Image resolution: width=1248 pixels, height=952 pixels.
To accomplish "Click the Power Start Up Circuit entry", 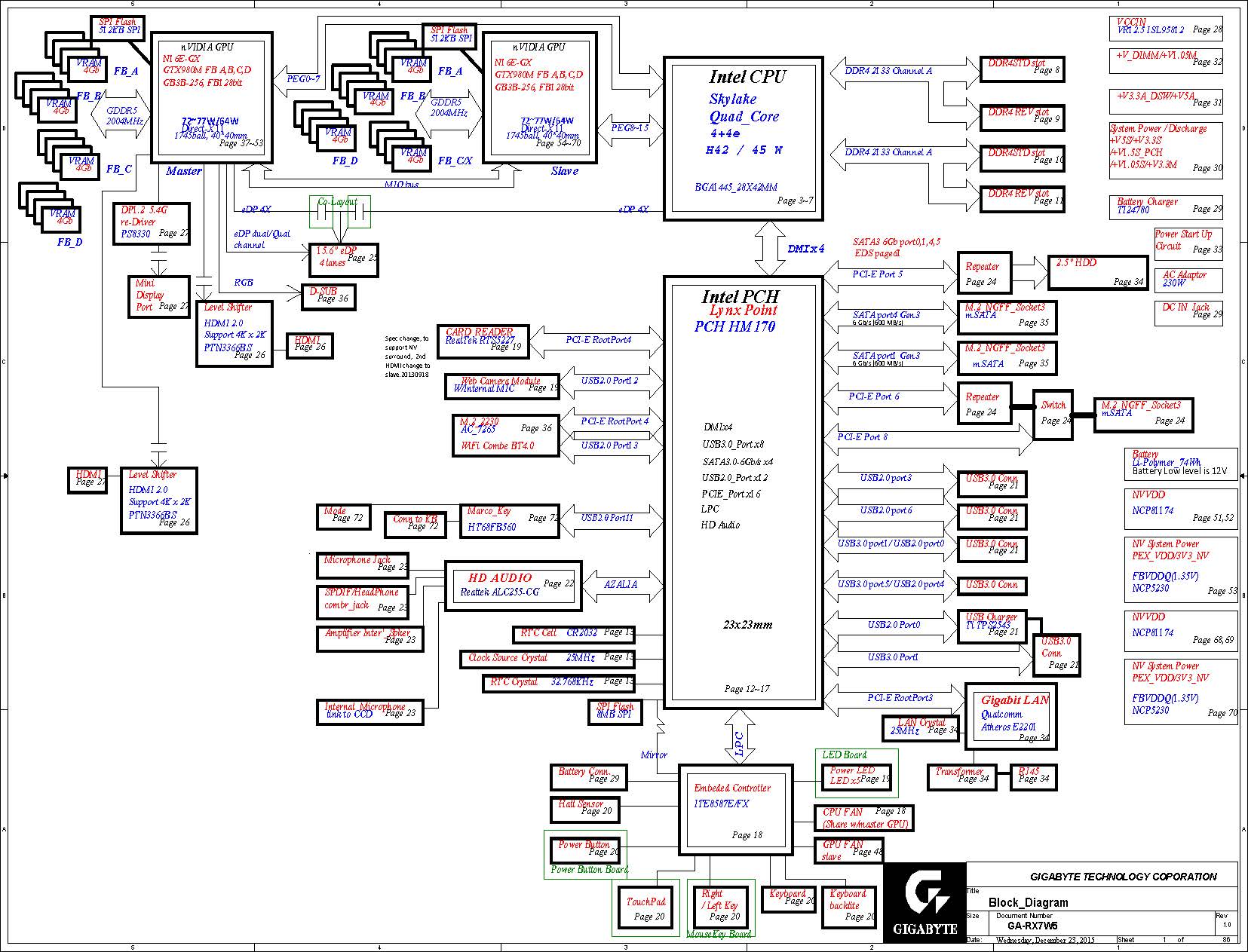I will 1188,243.
